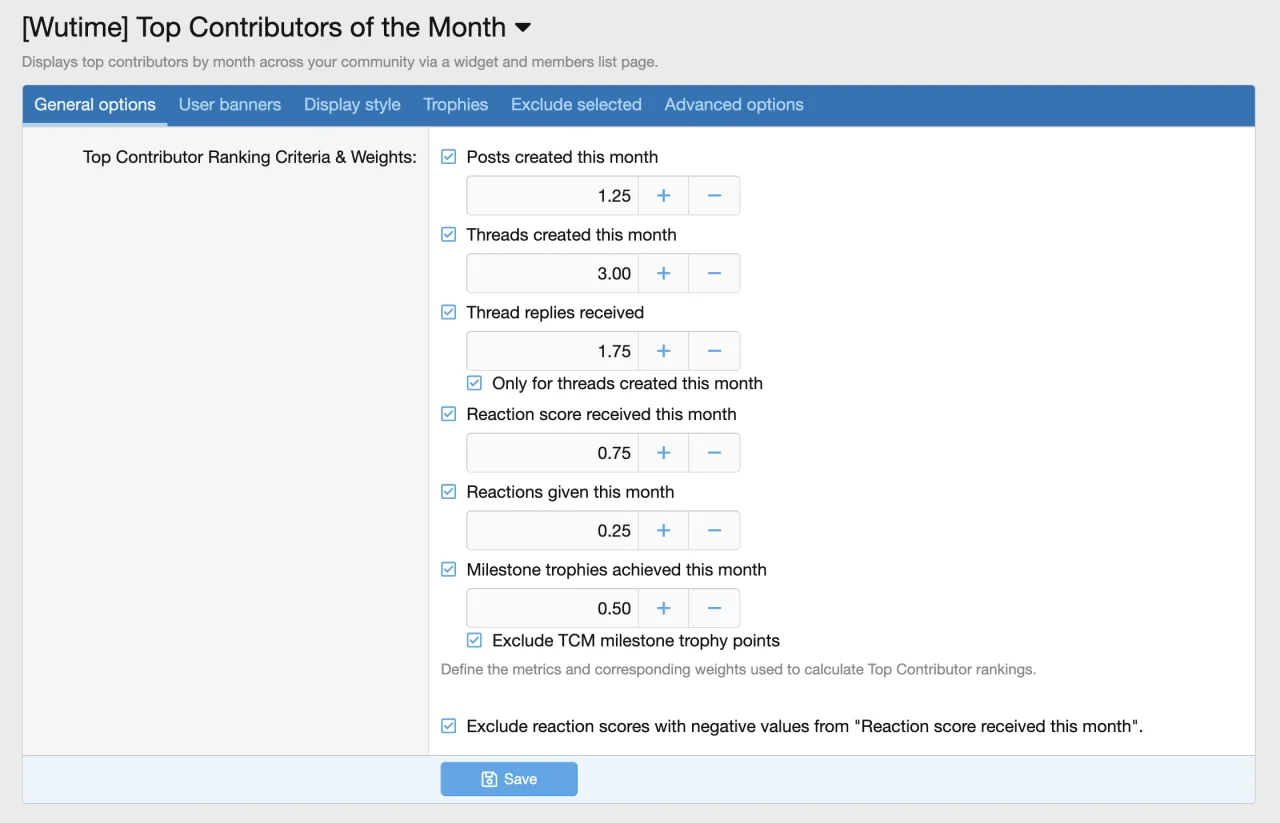Screen dimensions: 1280x823
Task: Open the Display style tab
Action: click(x=352, y=105)
